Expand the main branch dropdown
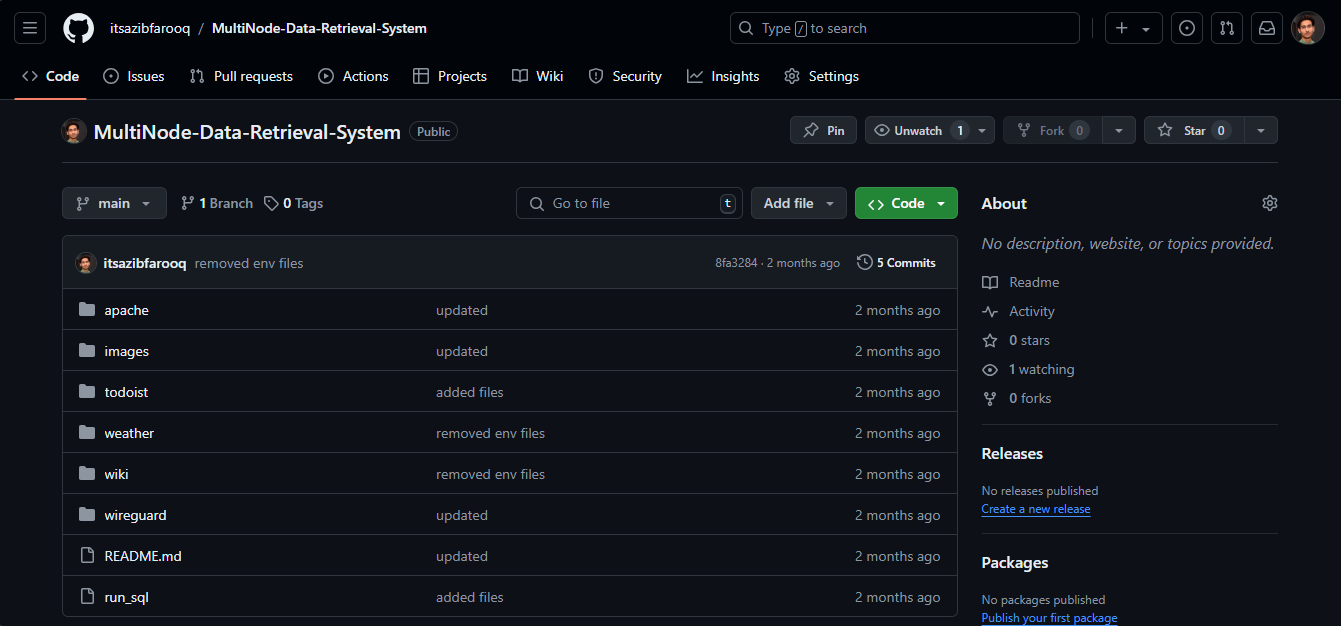This screenshot has height=626, width=1341. (x=114, y=203)
